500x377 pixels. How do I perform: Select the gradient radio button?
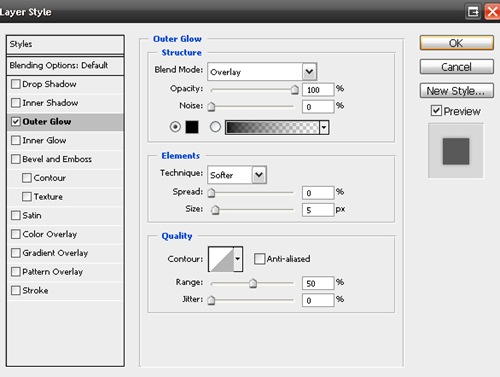click(215, 127)
